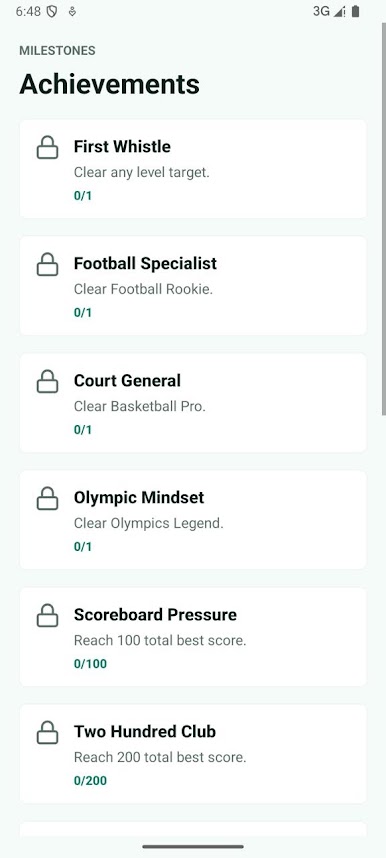Image resolution: width=386 pixels, height=858 pixels.
Task: Open the First Whistle achievement title
Action: point(122,147)
